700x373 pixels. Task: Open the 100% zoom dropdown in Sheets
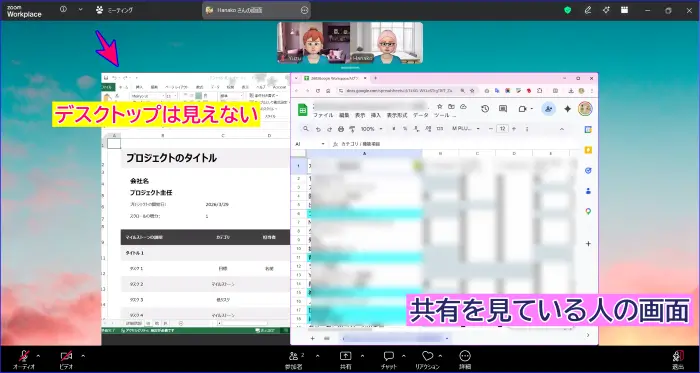point(371,129)
